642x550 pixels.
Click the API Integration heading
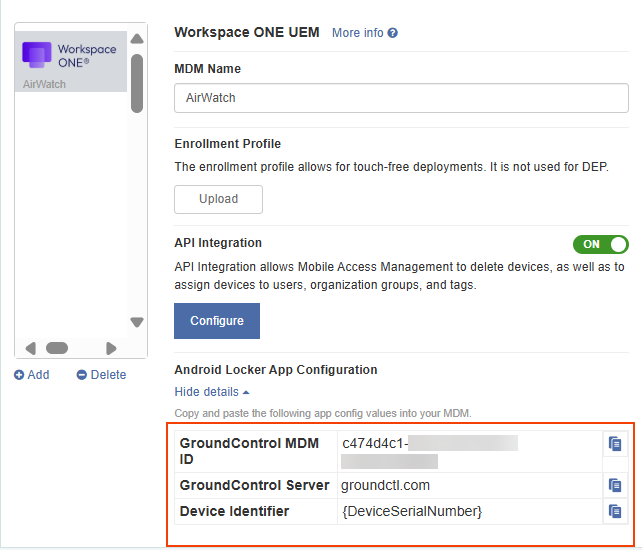(x=218, y=243)
